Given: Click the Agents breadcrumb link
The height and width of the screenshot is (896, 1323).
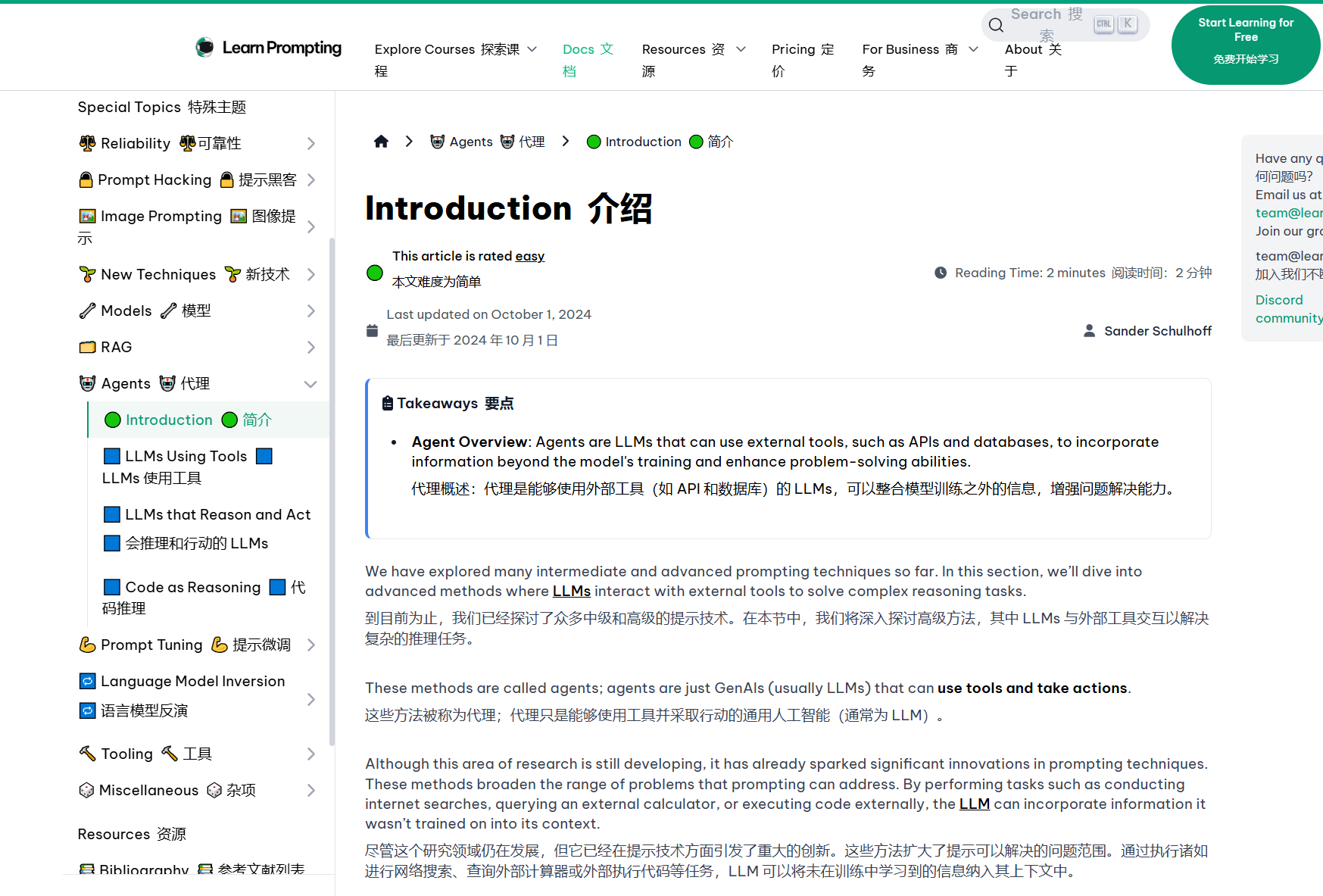Looking at the screenshot, I should [x=487, y=142].
